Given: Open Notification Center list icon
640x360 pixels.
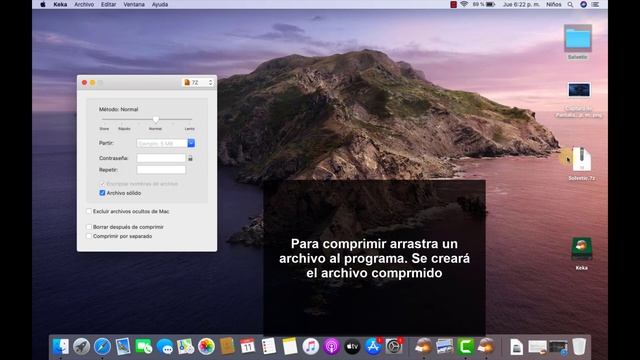Looking at the screenshot, I should pos(596,4).
